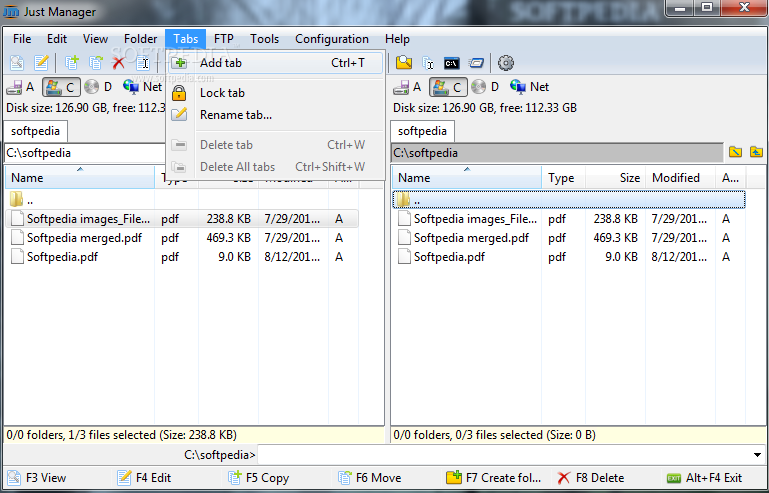Click the Run window toolbar icon
This screenshot has height=493, width=769.
(x=476, y=63)
